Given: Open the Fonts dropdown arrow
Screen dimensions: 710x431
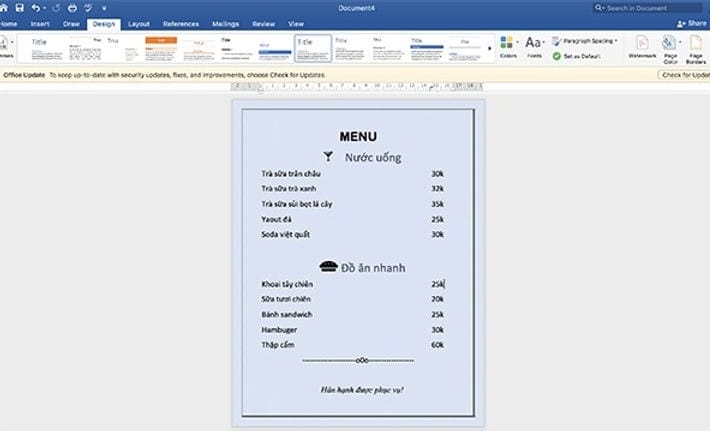Looking at the screenshot, I should pos(543,42).
